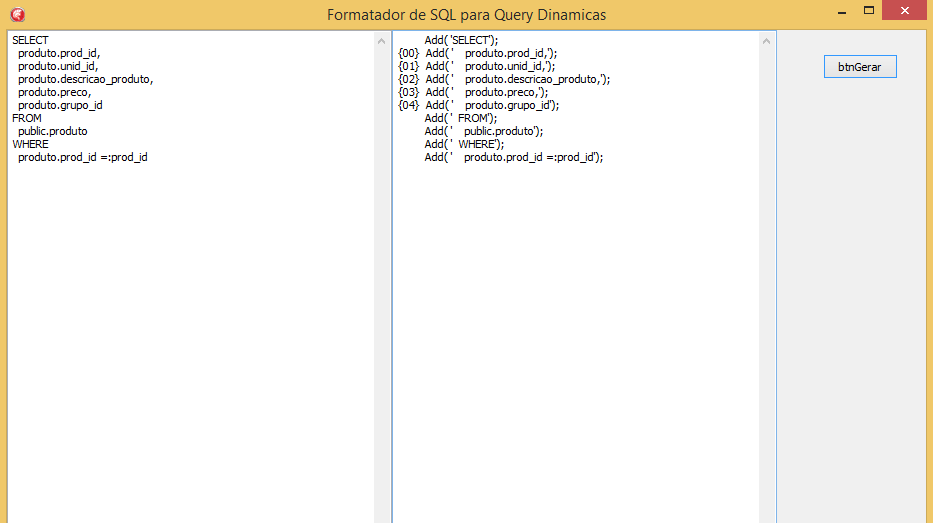The width and height of the screenshot is (933, 523).
Task: Click 'produto.grupo_id' line in left editor
Action: (x=60, y=105)
